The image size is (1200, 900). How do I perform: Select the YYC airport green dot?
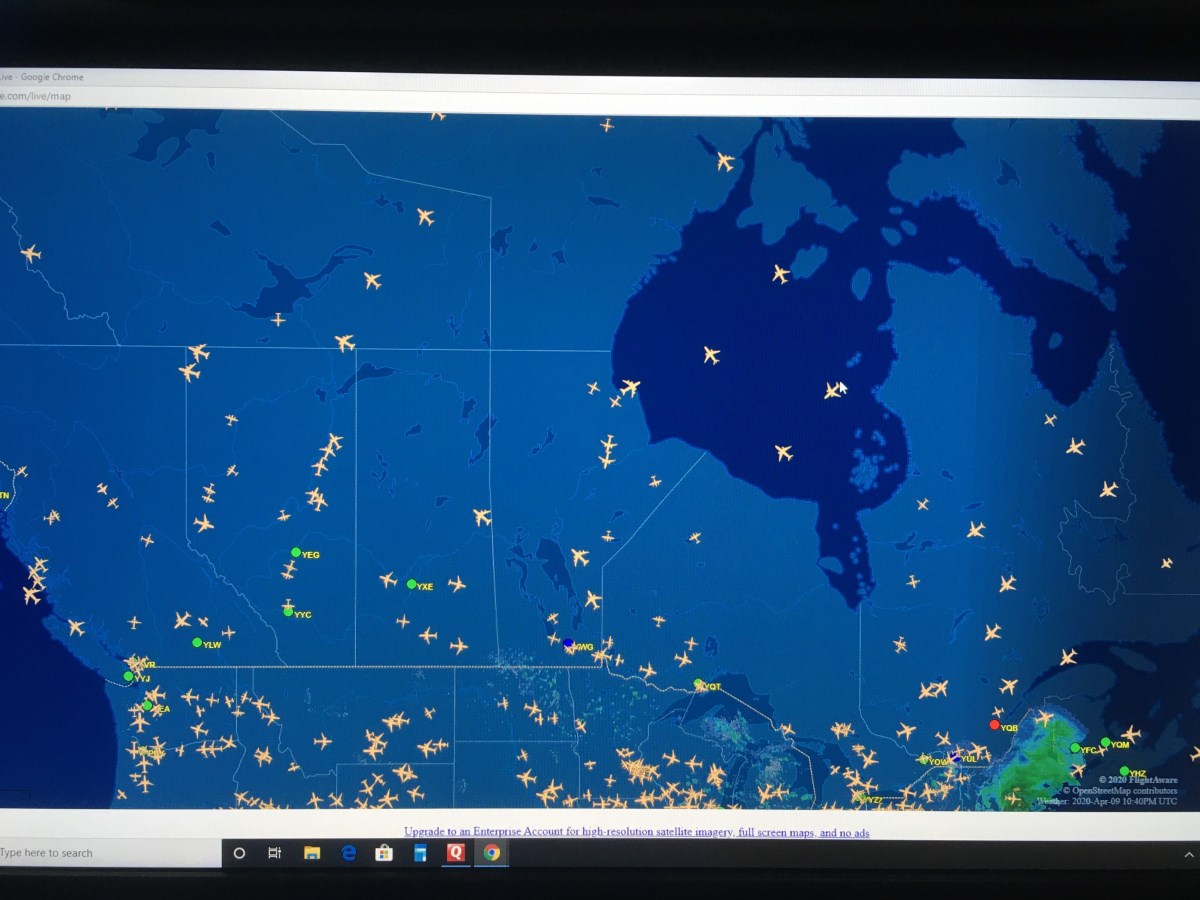point(288,612)
